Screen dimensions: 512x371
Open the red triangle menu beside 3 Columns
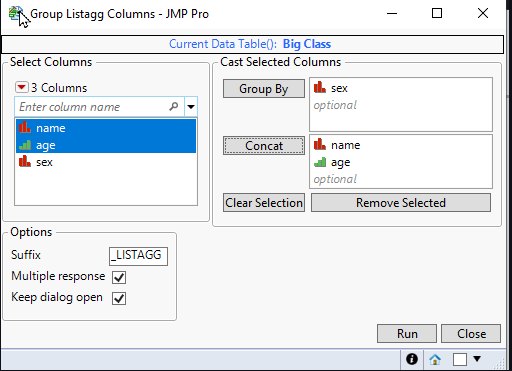(22, 88)
